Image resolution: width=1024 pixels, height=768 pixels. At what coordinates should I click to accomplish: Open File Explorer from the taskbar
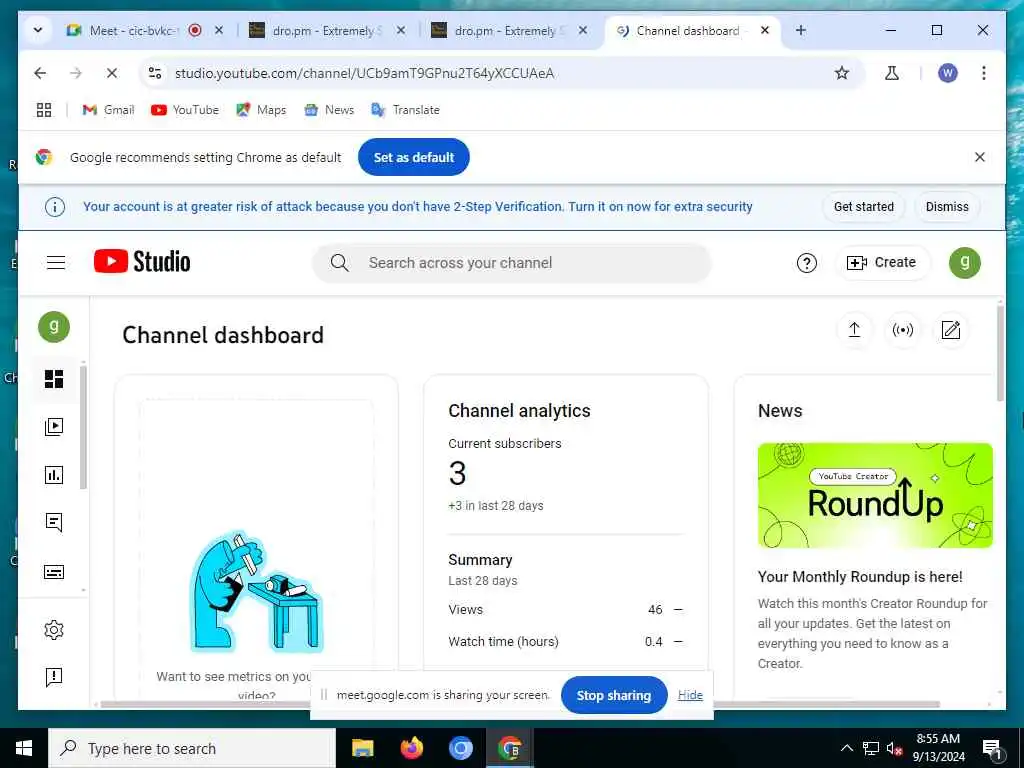(362, 748)
